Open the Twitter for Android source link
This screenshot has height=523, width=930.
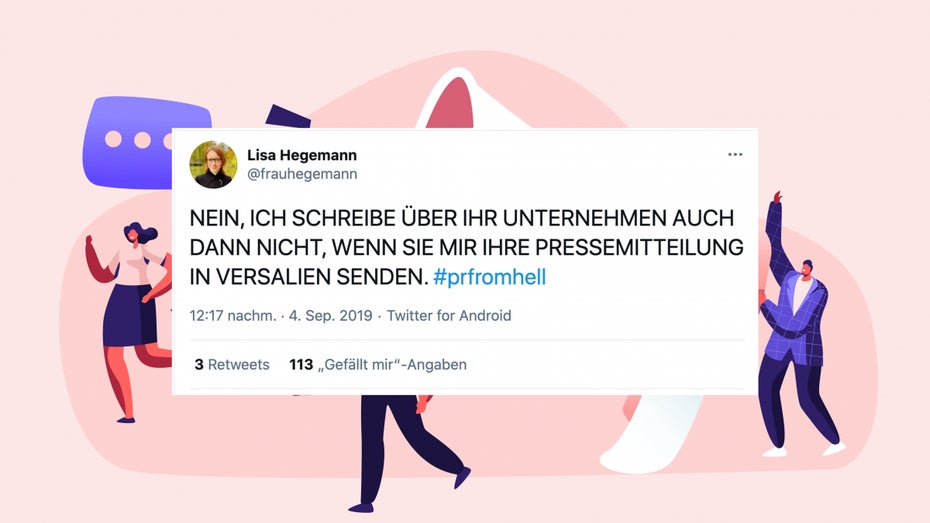pyautogui.click(x=448, y=315)
